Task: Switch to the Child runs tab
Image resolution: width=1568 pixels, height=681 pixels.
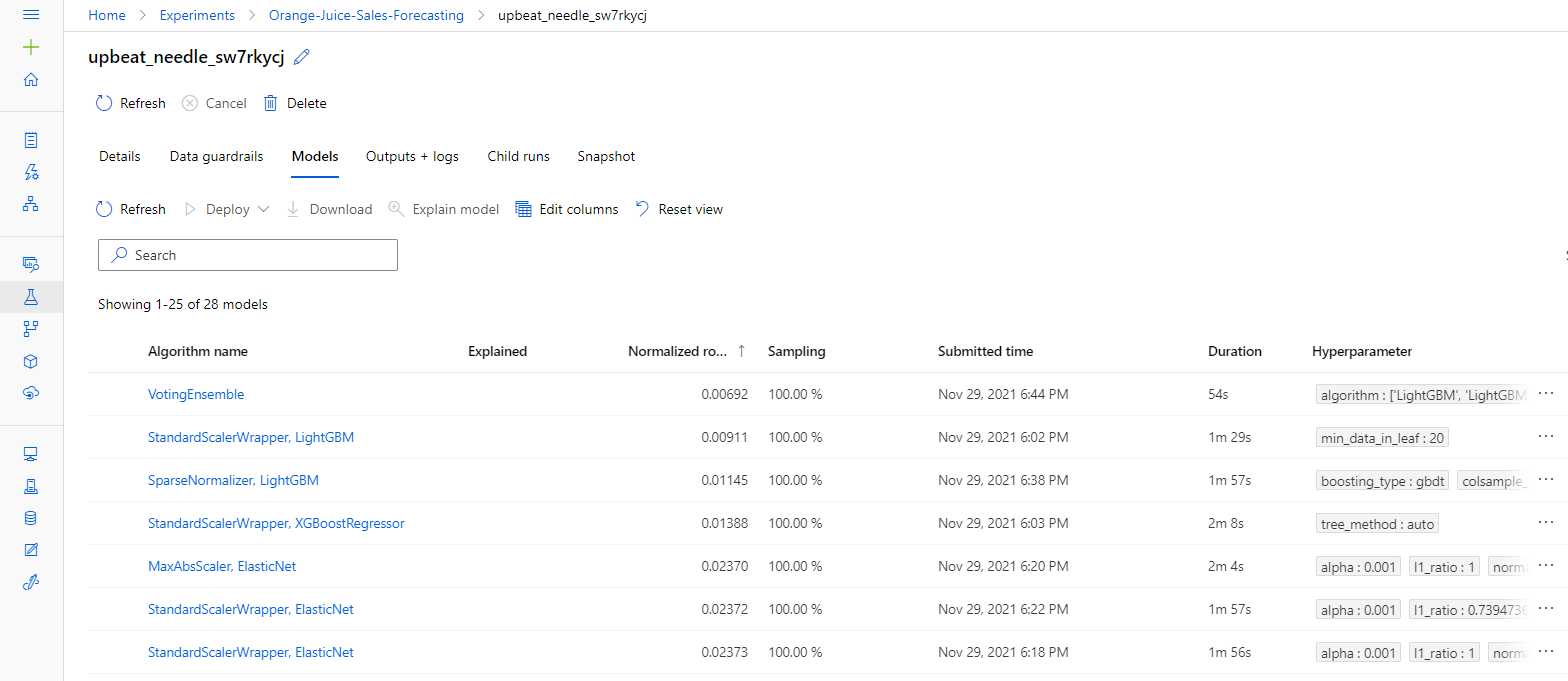Action: click(518, 156)
